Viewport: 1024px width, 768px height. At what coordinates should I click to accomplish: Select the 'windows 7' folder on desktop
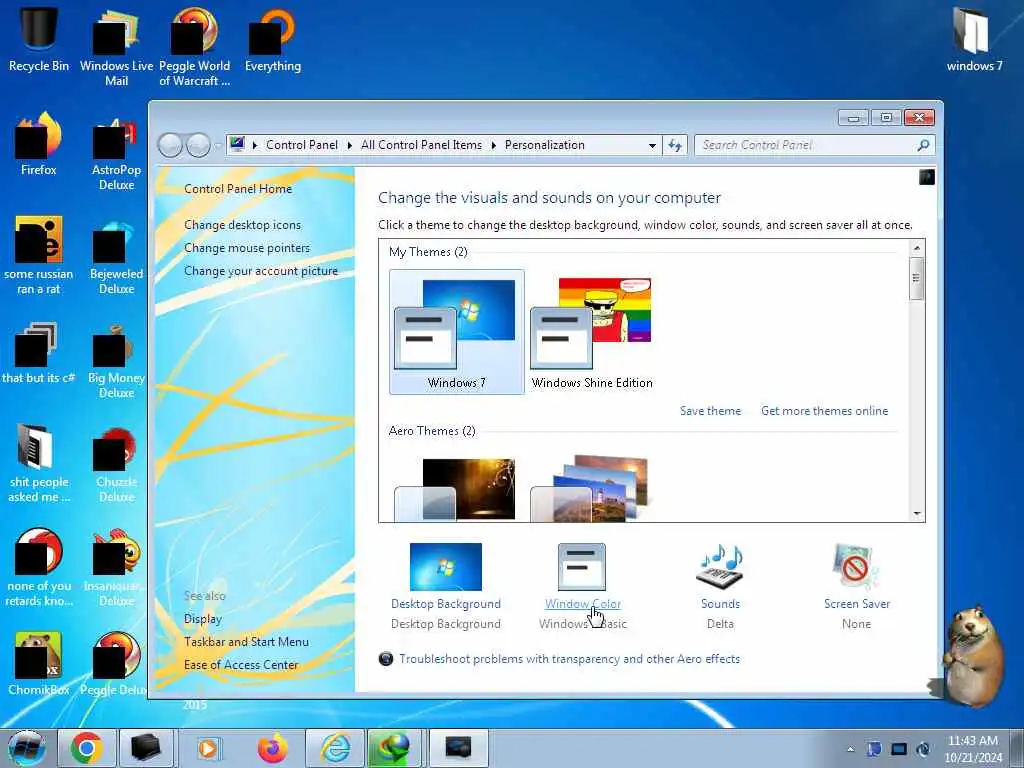coord(974,39)
